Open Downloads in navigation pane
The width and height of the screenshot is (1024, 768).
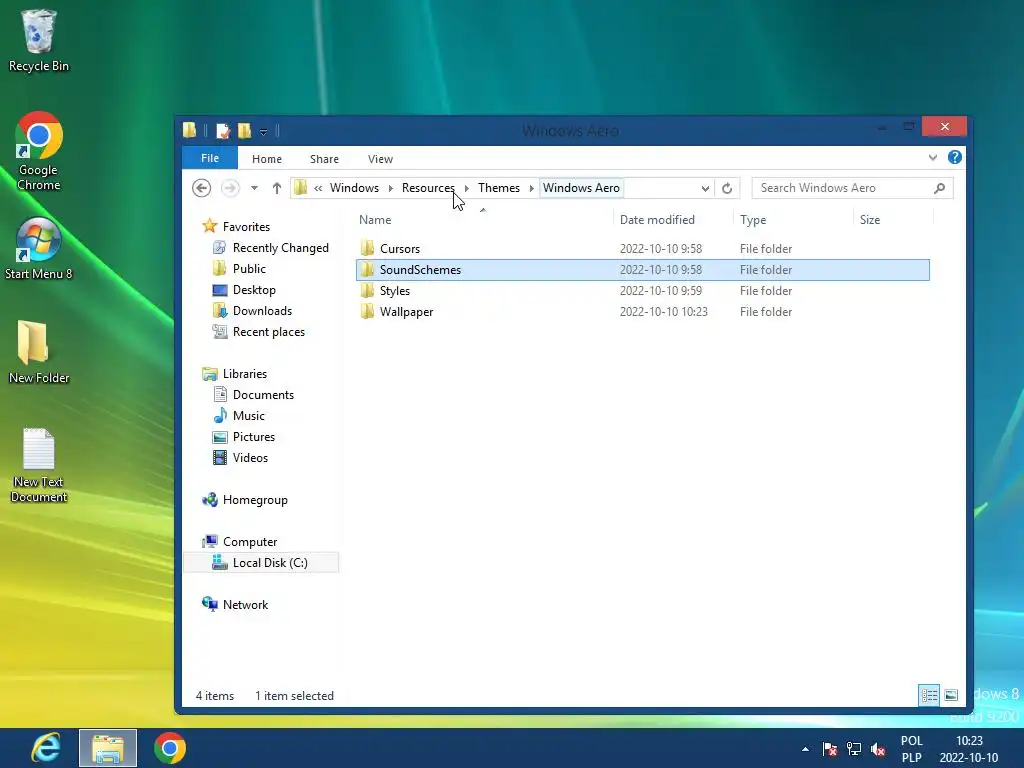pos(262,311)
